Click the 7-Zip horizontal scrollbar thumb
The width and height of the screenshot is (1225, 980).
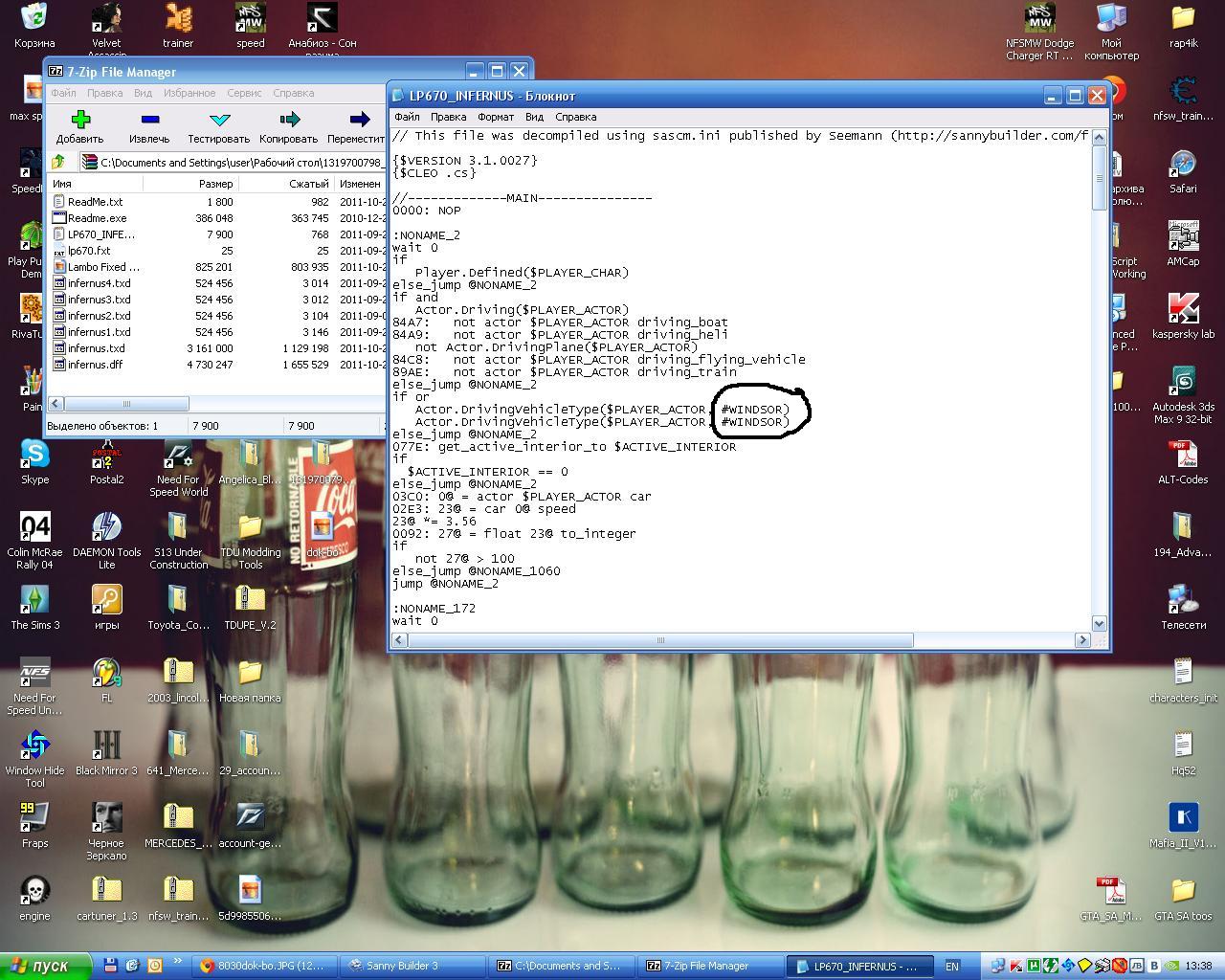[x=126, y=404]
